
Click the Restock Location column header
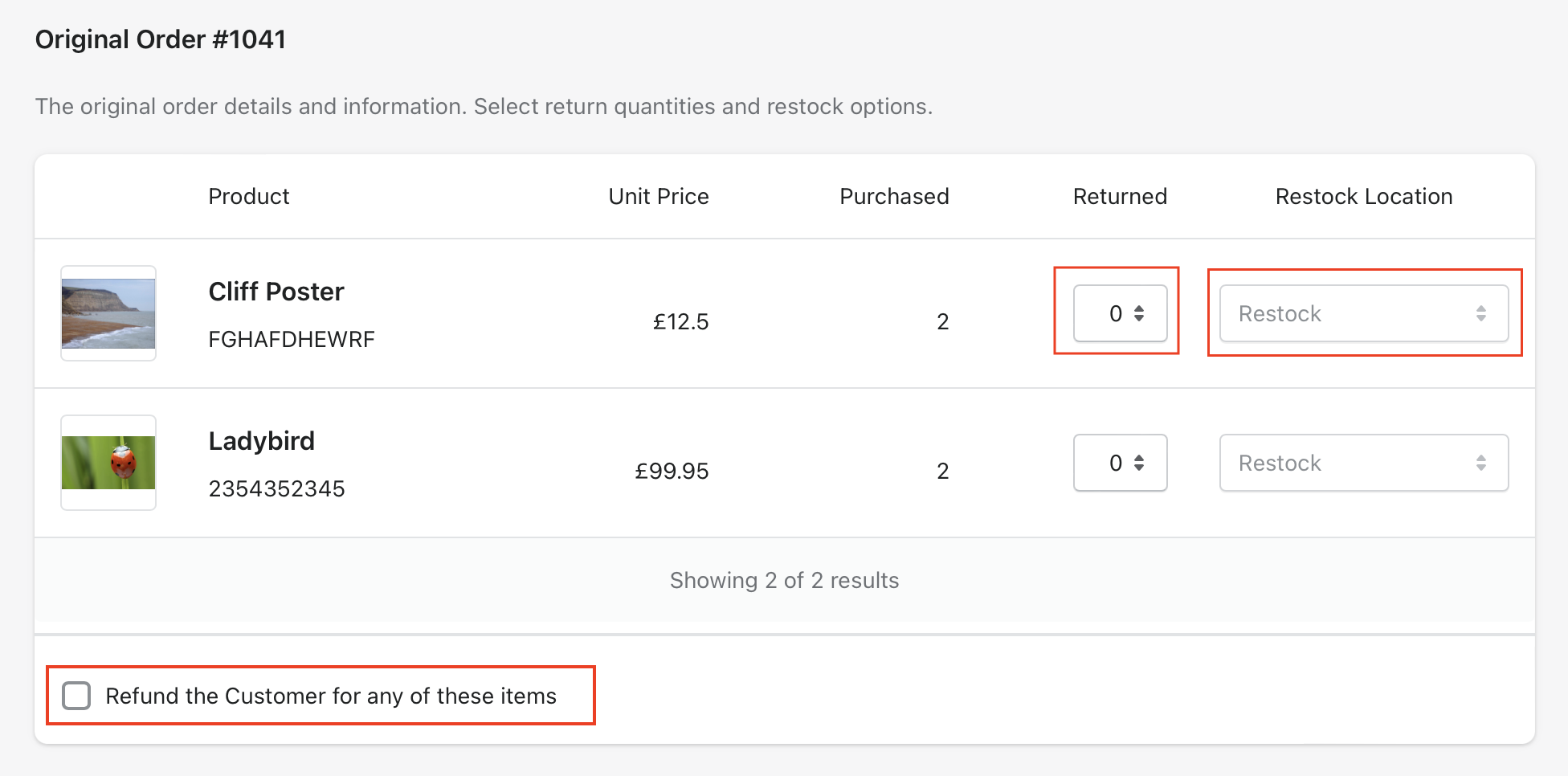point(1364,197)
